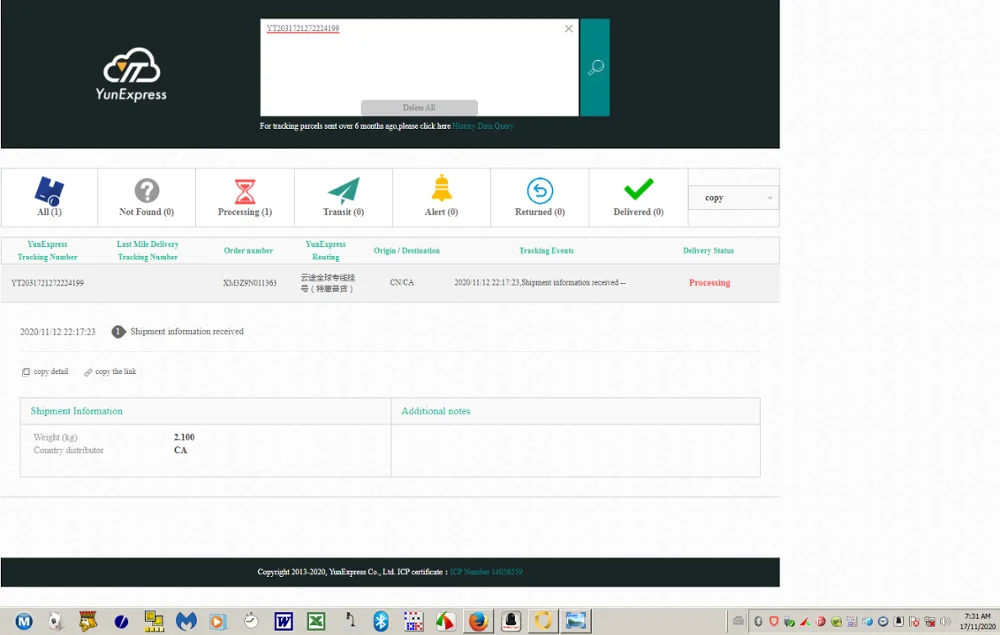1000x635 pixels.
Task: Select the tracking row YT2031721272224199
Action: tap(390, 282)
